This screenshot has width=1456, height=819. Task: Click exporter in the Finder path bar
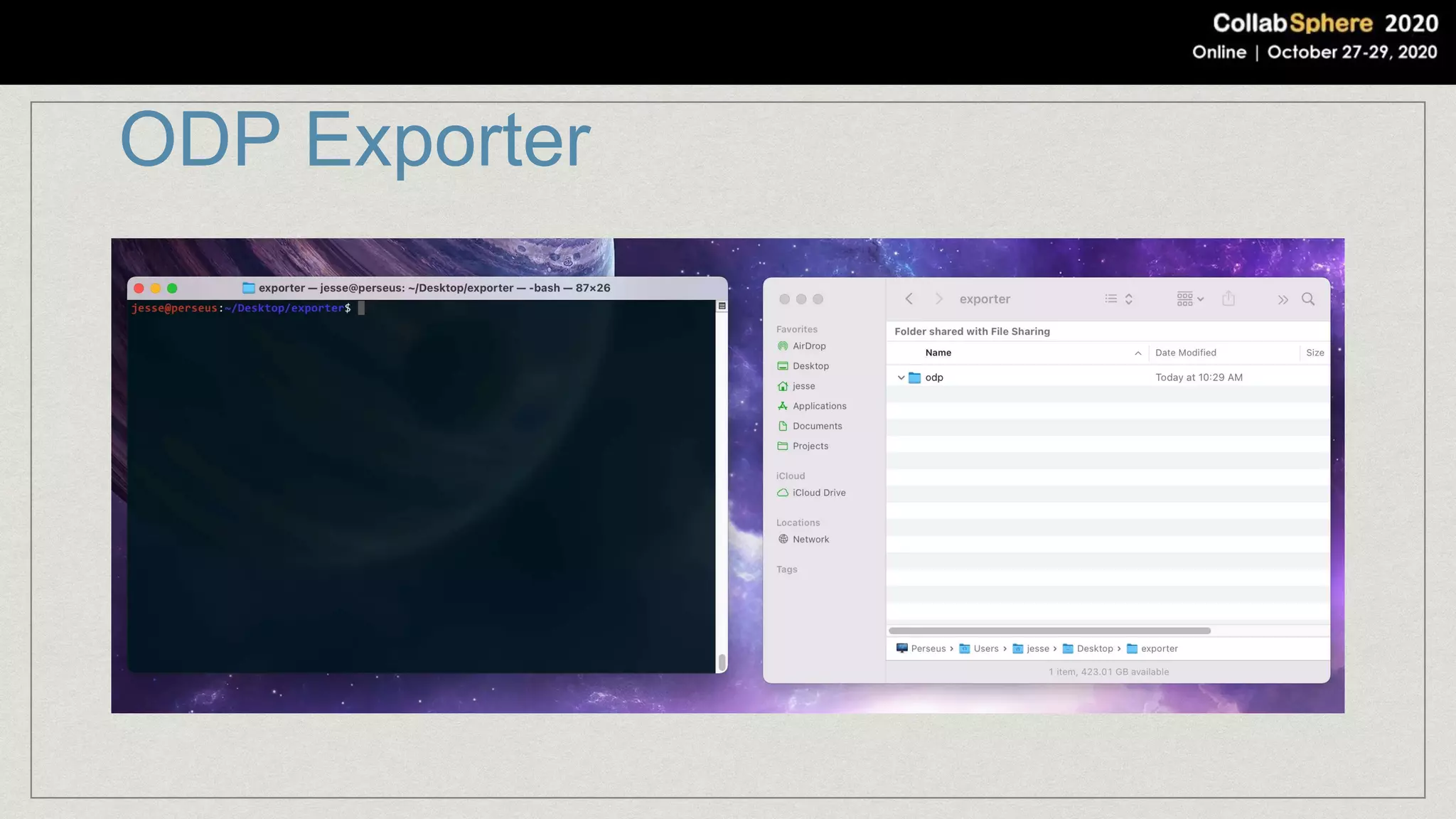coord(1152,648)
